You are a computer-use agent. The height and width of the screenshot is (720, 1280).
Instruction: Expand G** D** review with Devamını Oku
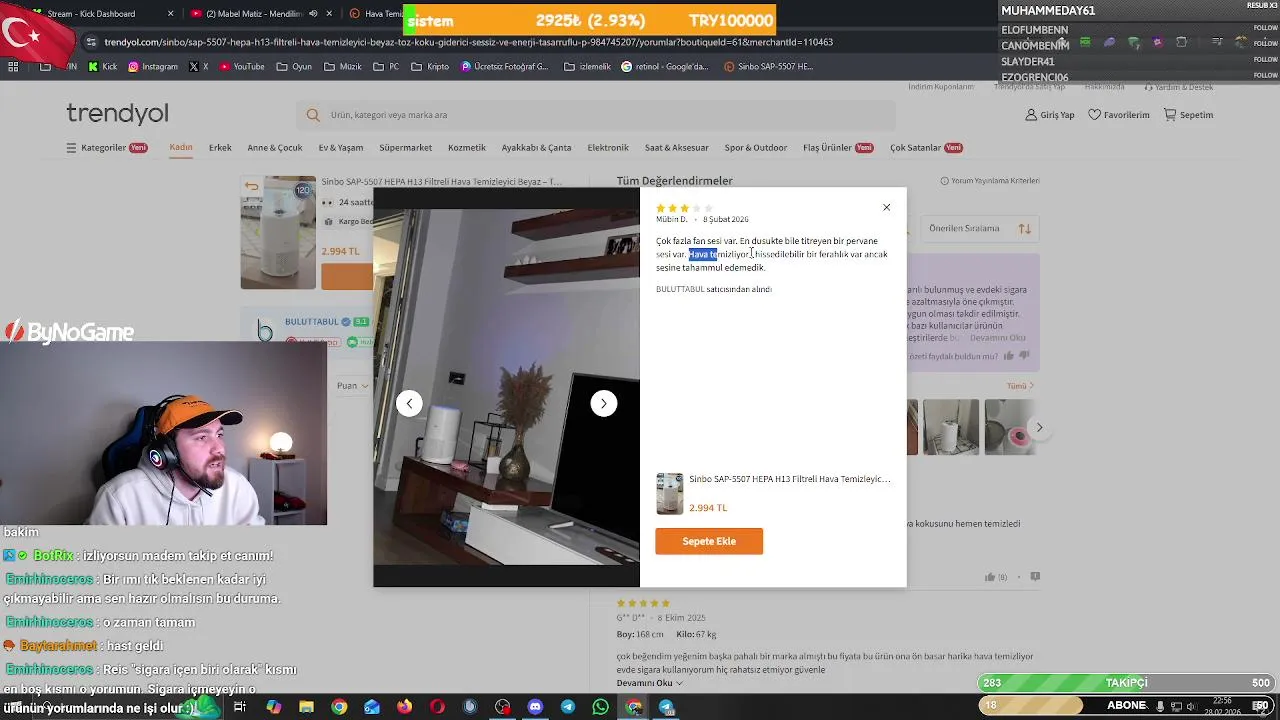point(650,683)
